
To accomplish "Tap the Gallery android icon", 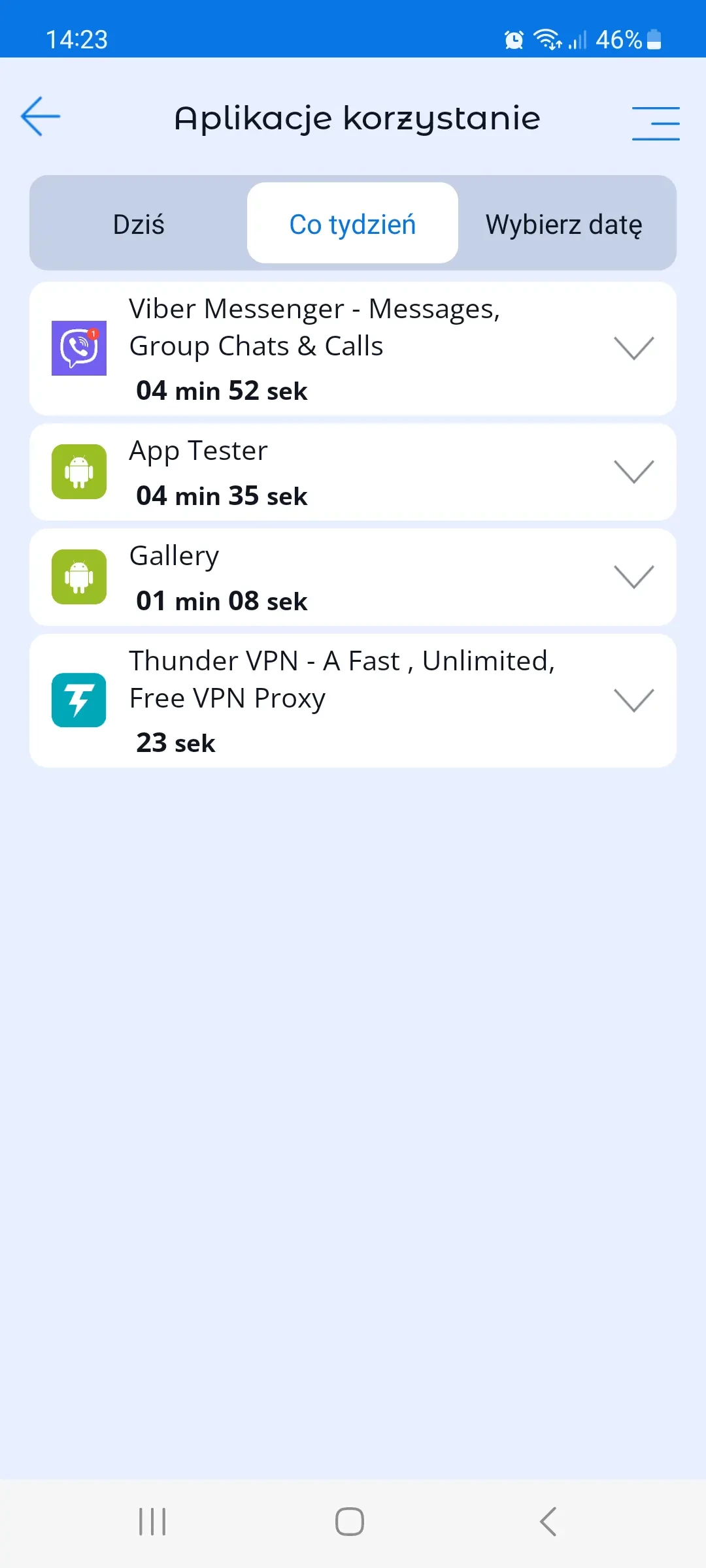I will pos(79,577).
